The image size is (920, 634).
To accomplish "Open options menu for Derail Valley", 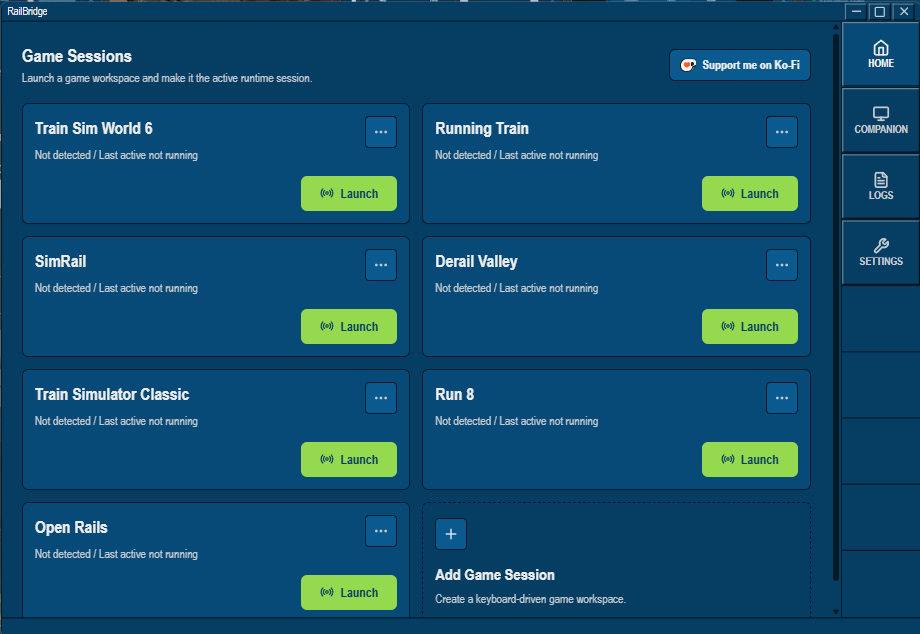I will click(782, 265).
